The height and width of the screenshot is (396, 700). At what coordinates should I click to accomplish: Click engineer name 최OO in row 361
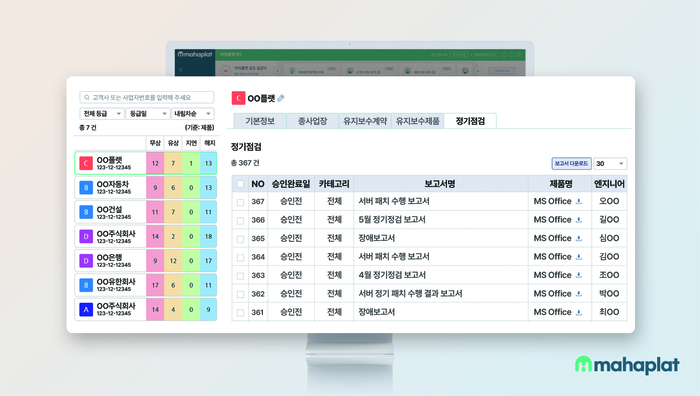609,312
